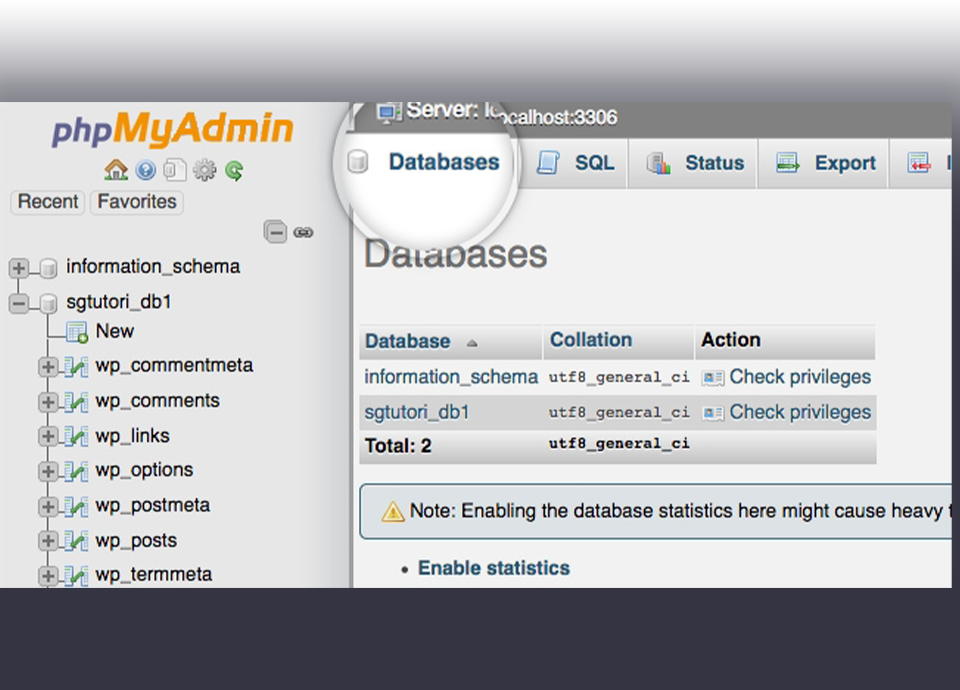
Task: Expand the wp_commentmeta table node
Action: 48,367
